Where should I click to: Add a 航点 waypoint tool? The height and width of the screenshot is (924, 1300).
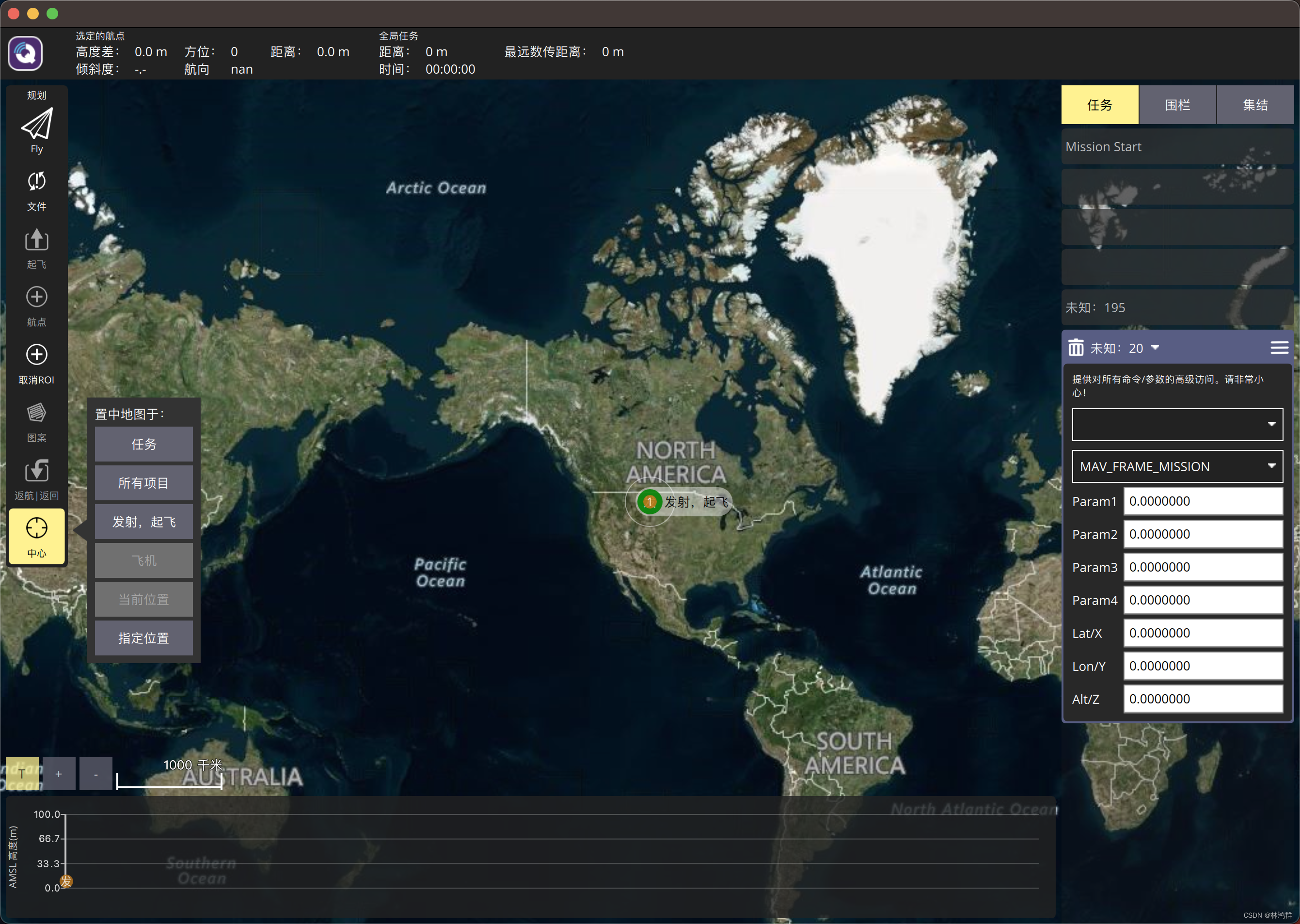point(36,306)
